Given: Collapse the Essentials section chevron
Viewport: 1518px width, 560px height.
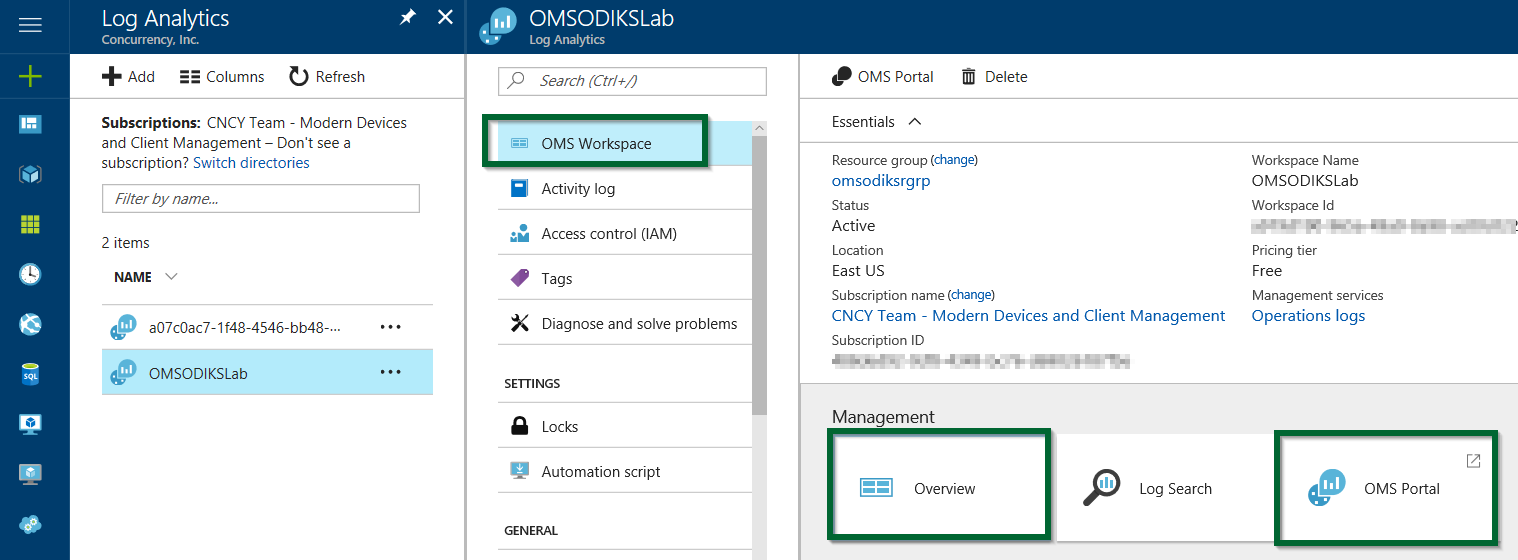Looking at the screenshot, I should pos(914,122).
